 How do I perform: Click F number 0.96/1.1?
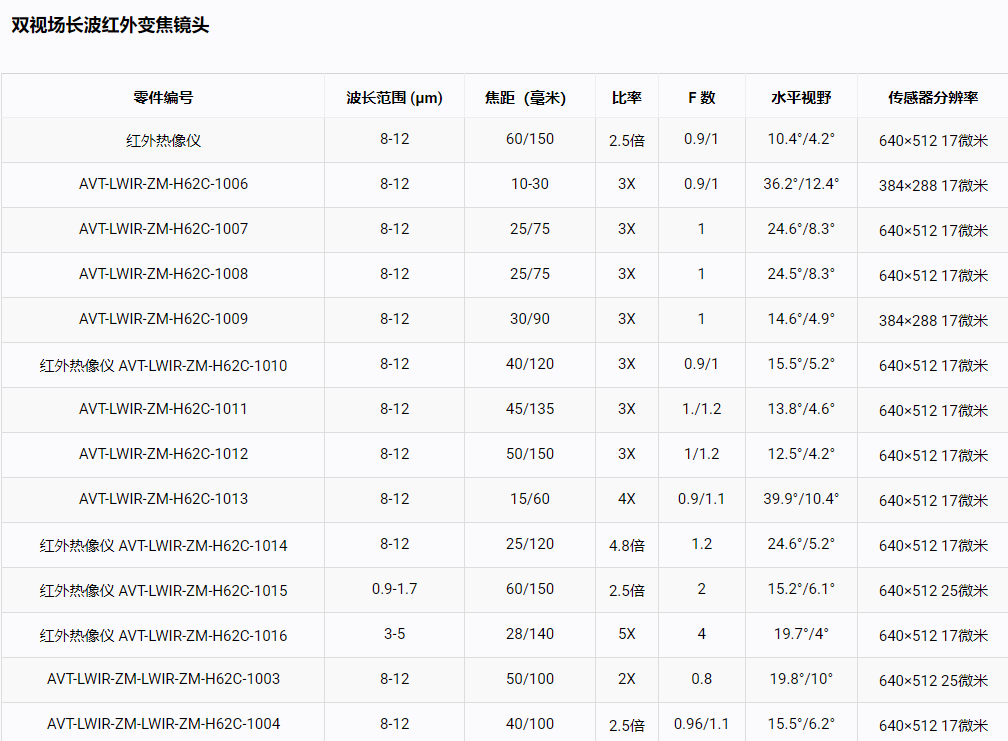point(701,724)
